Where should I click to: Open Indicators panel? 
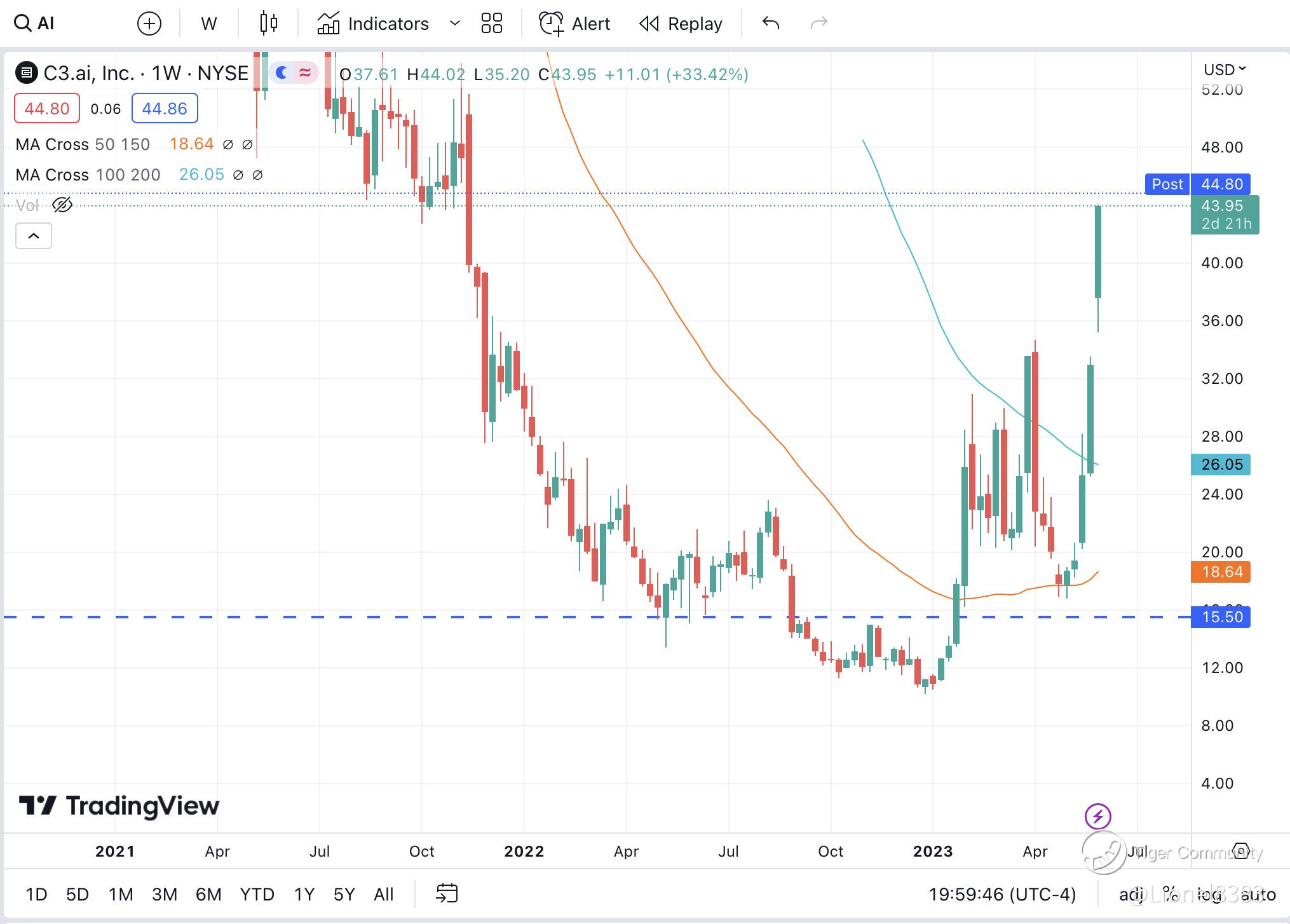tap(374, 24)
